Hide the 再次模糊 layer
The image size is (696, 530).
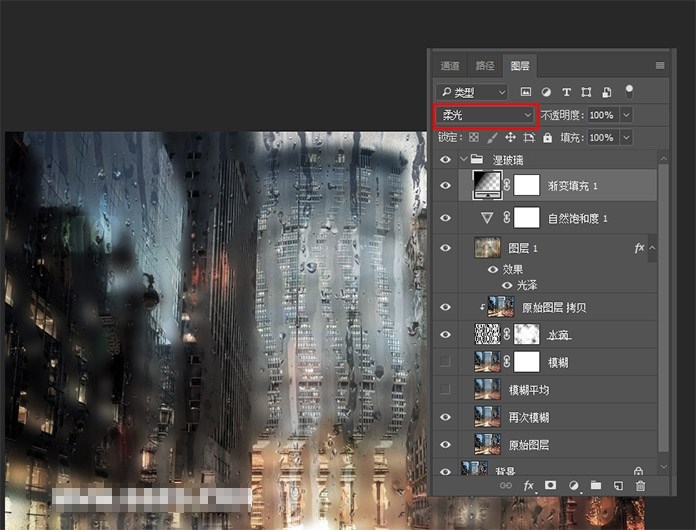(x=445, y=417)
